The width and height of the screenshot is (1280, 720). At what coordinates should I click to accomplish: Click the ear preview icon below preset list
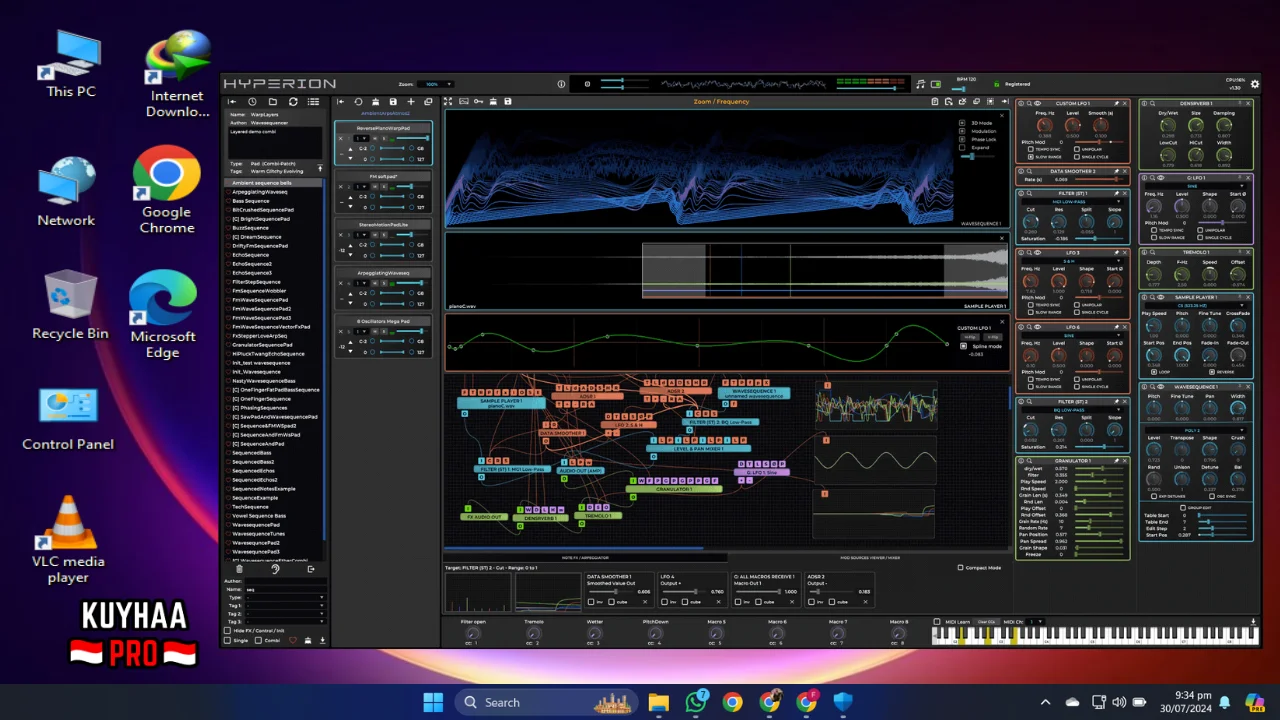275,569
